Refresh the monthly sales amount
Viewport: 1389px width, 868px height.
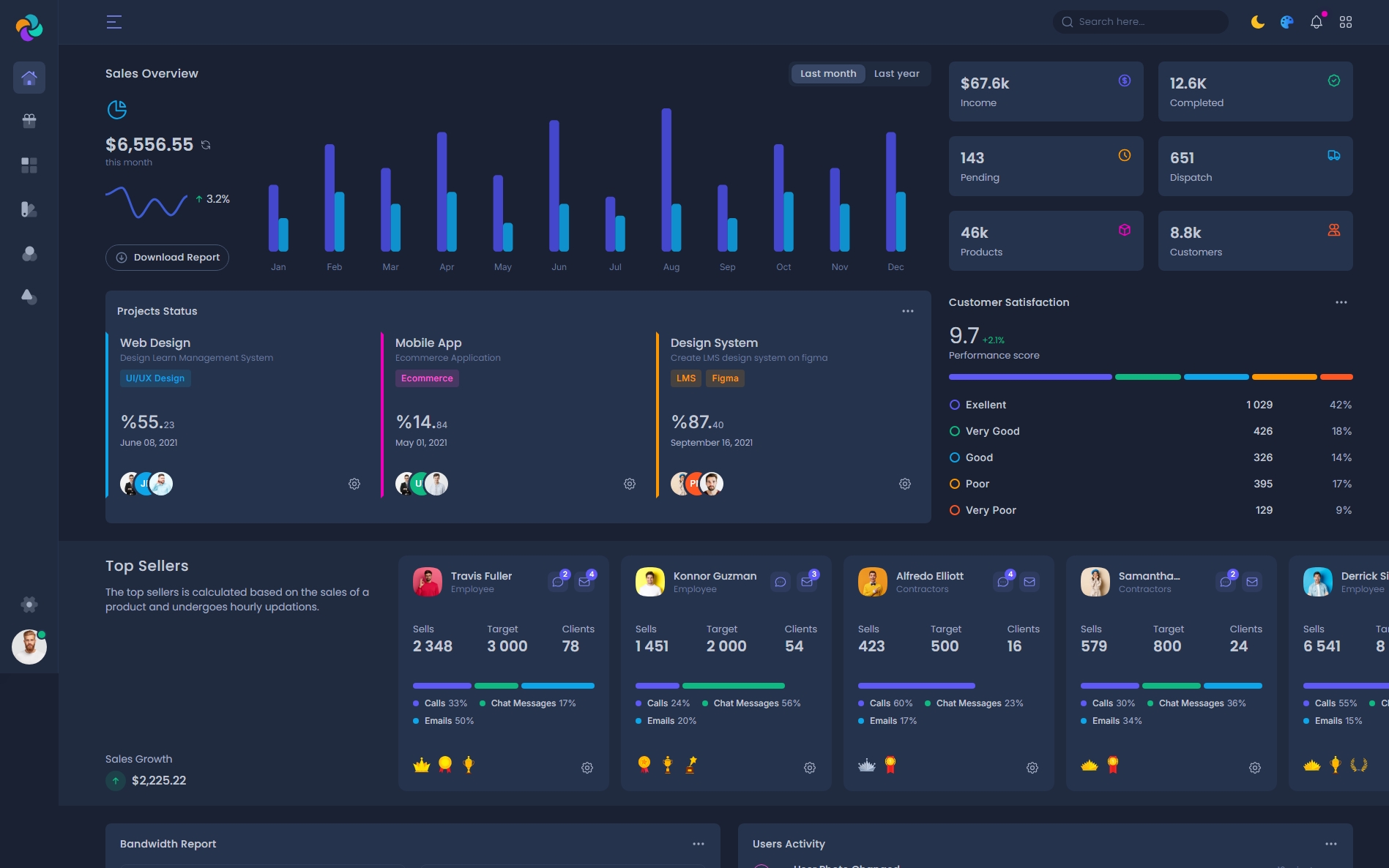pos(206,145)
